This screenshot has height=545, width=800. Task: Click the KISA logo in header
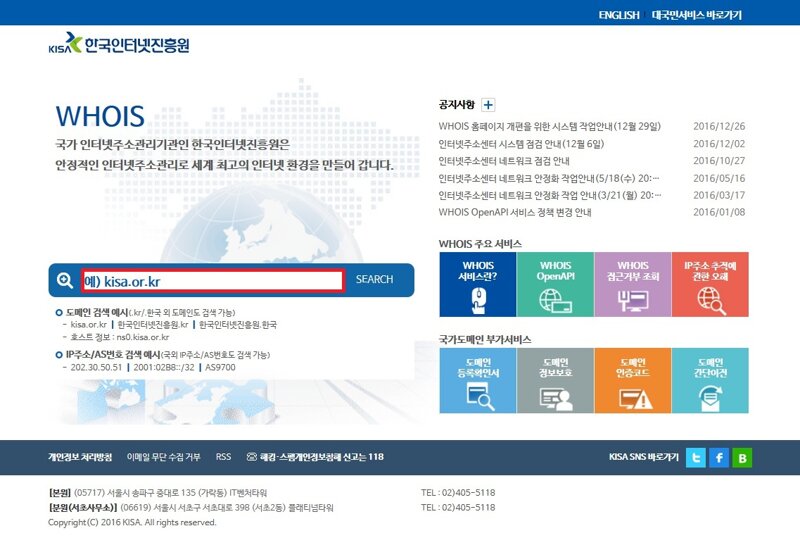click(119, 43)
